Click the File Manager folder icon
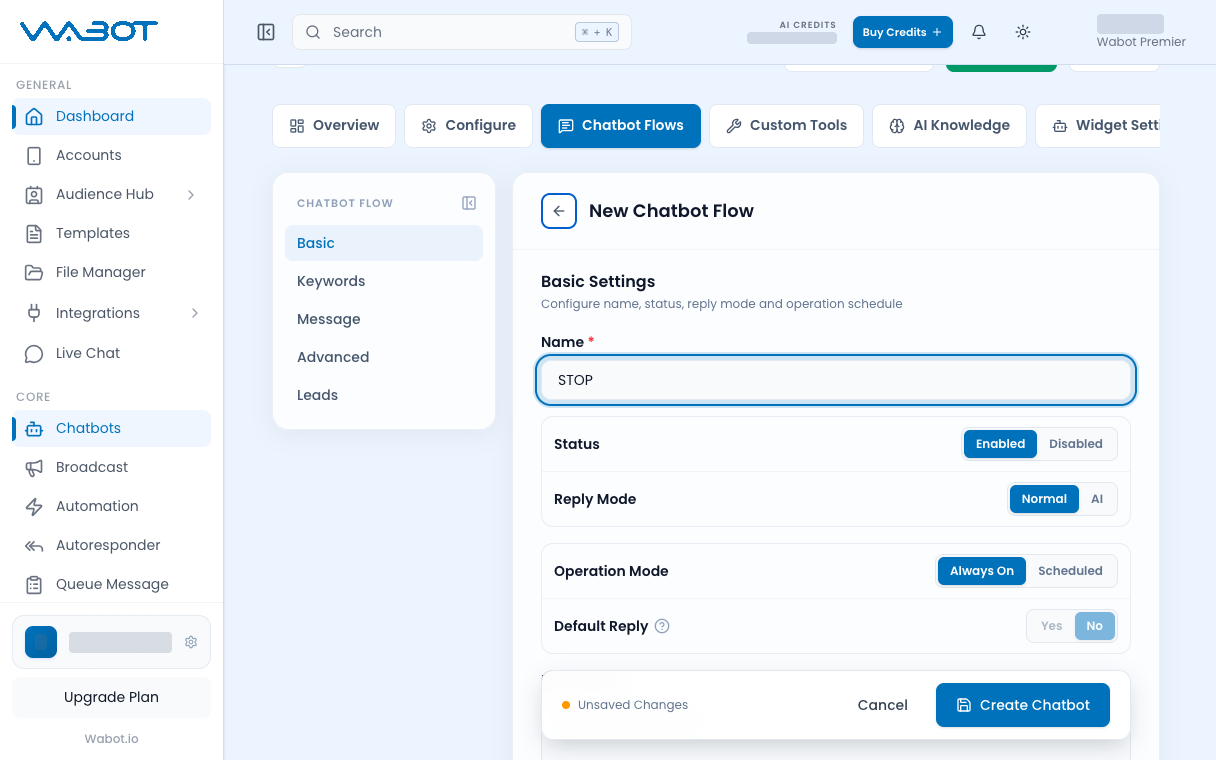 coord(34,272)
